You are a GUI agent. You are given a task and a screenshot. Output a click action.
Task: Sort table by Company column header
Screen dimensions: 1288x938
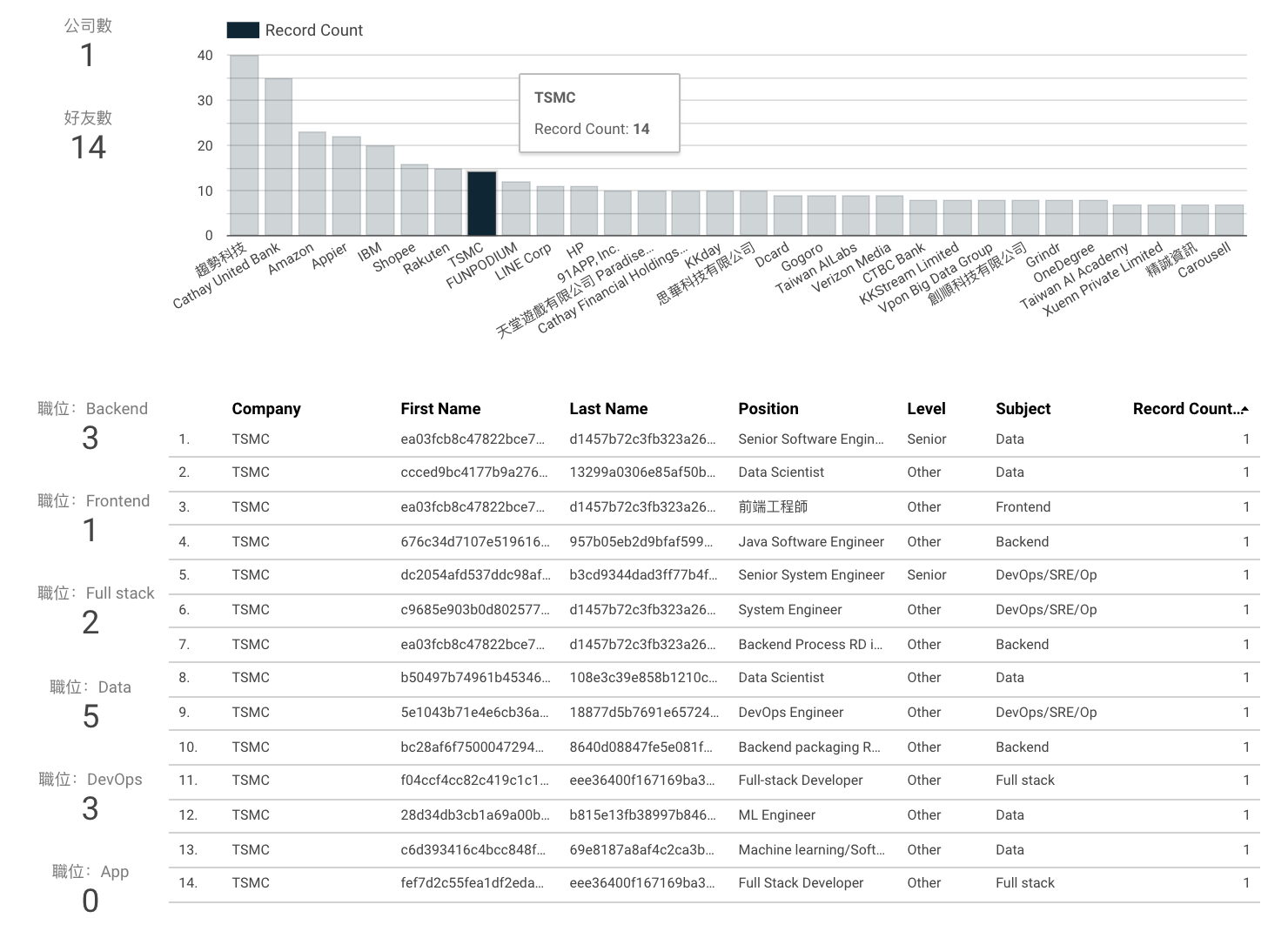[x=266, y=409]
